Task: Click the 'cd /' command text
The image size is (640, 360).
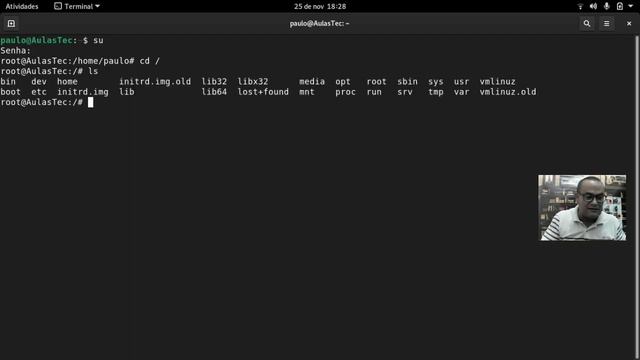Action: coord(149,61)
